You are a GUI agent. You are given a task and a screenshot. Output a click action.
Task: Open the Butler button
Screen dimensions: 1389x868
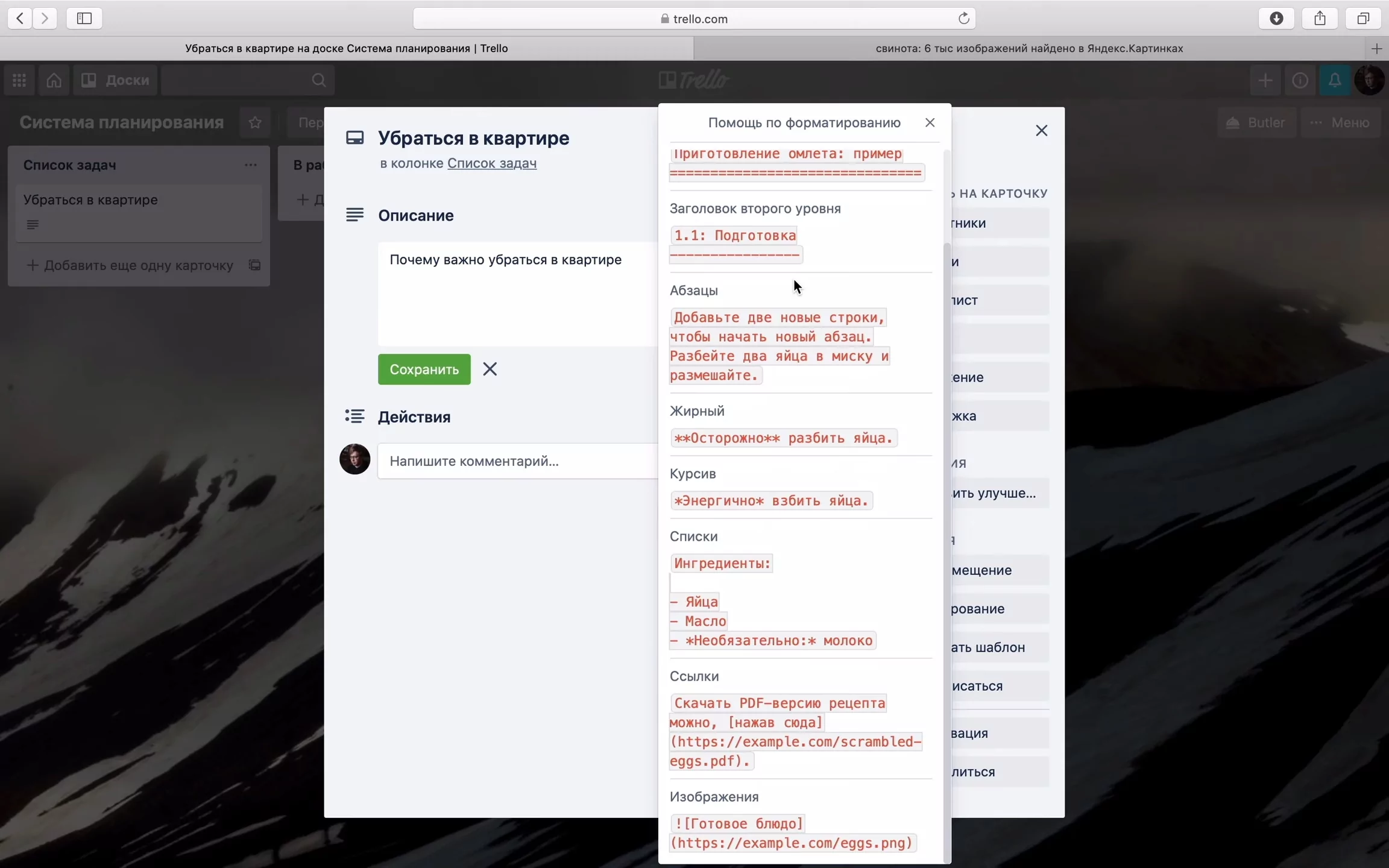[1256, 122]
